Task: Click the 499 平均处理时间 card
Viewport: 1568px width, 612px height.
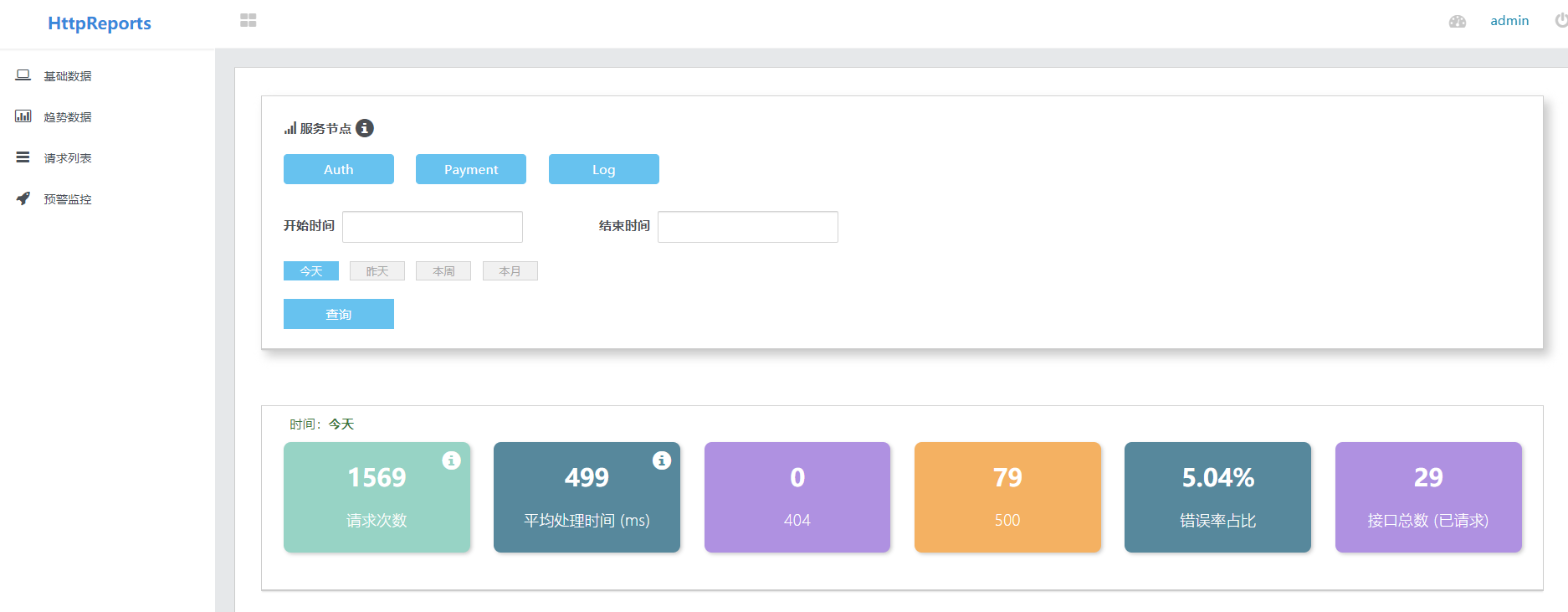Action: point(587,497)
